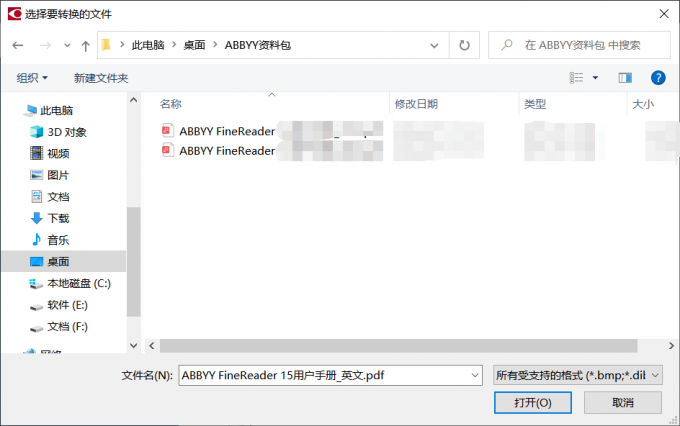Sort files by 名称 column
This screenshot has width=680, height=426.
click(170, 104)
